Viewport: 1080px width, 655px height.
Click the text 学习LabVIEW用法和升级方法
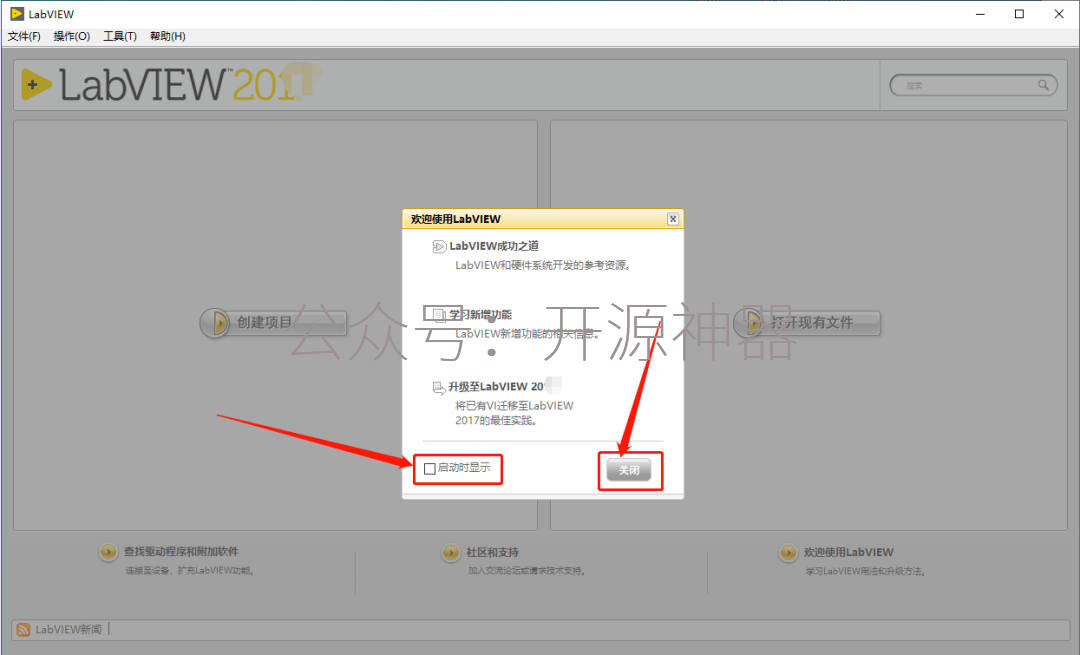(866, 572)
